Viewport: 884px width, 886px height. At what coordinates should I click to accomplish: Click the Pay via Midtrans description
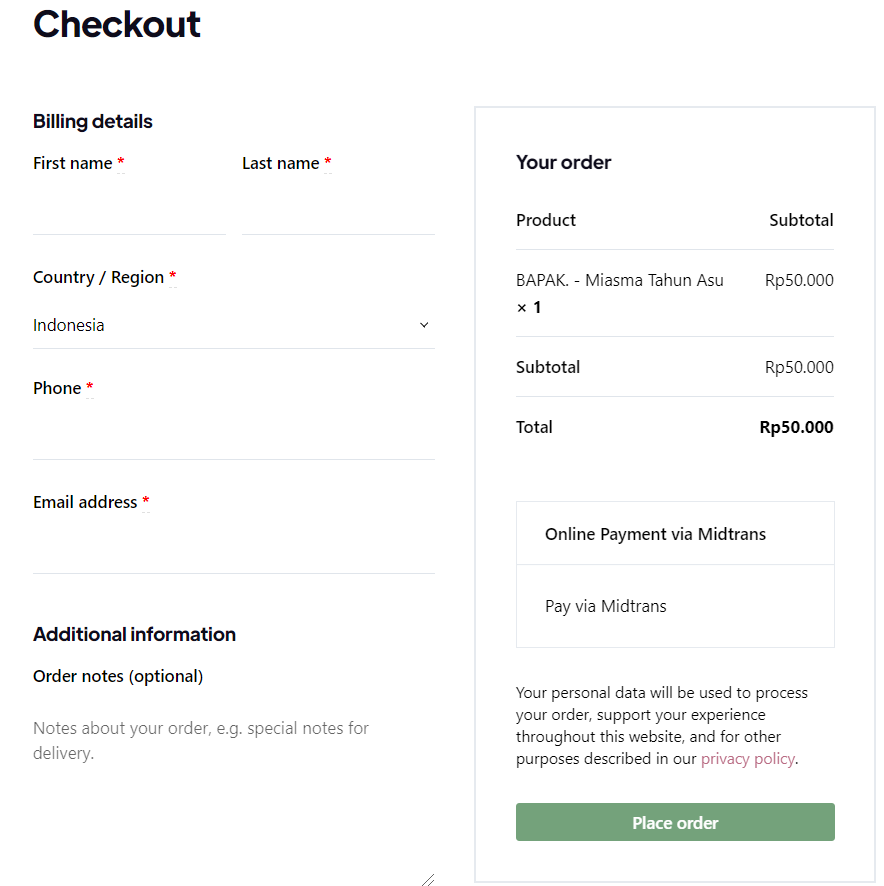pyautogui.click(x=605, y=606)
